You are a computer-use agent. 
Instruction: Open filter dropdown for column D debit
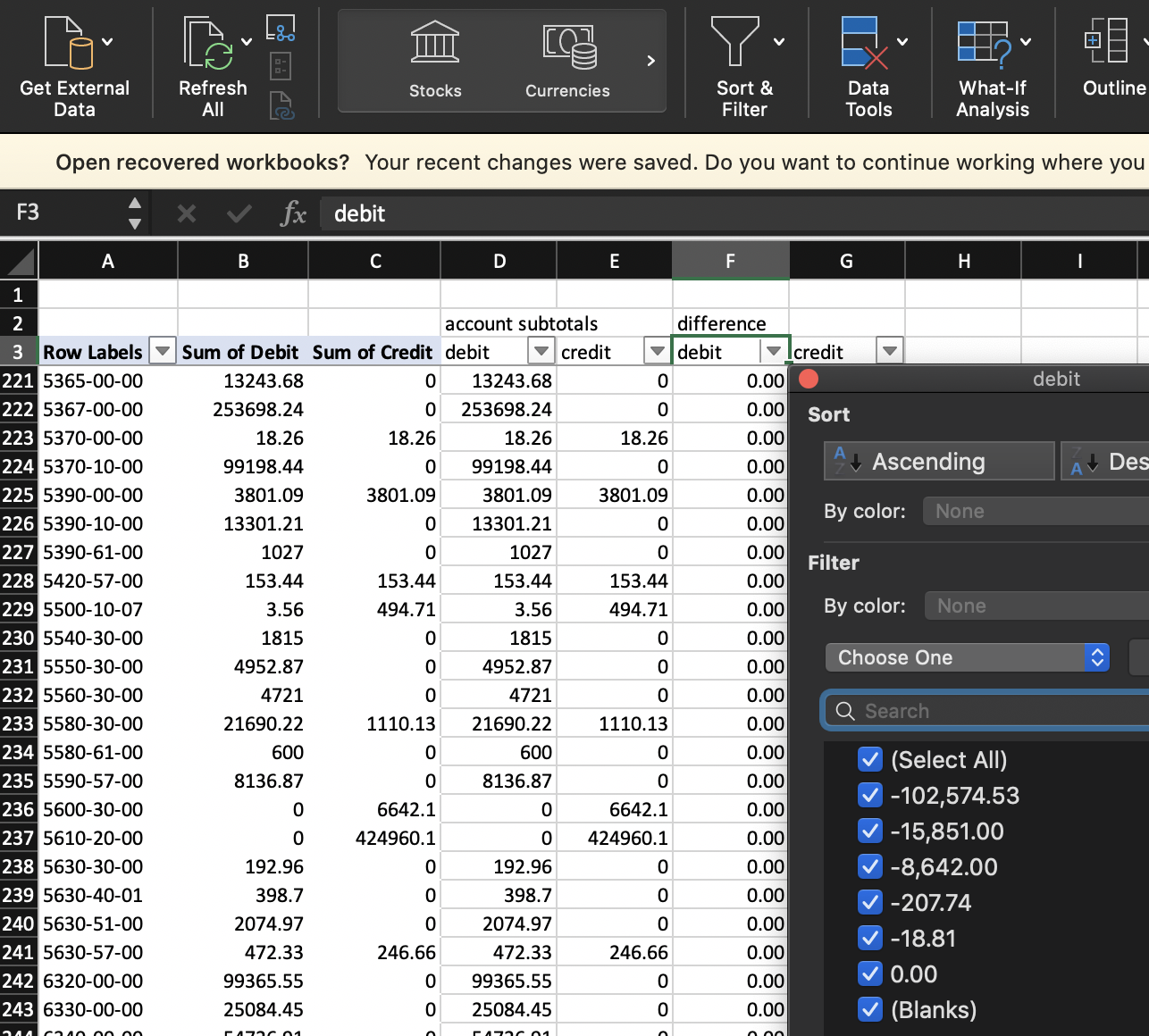[x=541, y=351]
